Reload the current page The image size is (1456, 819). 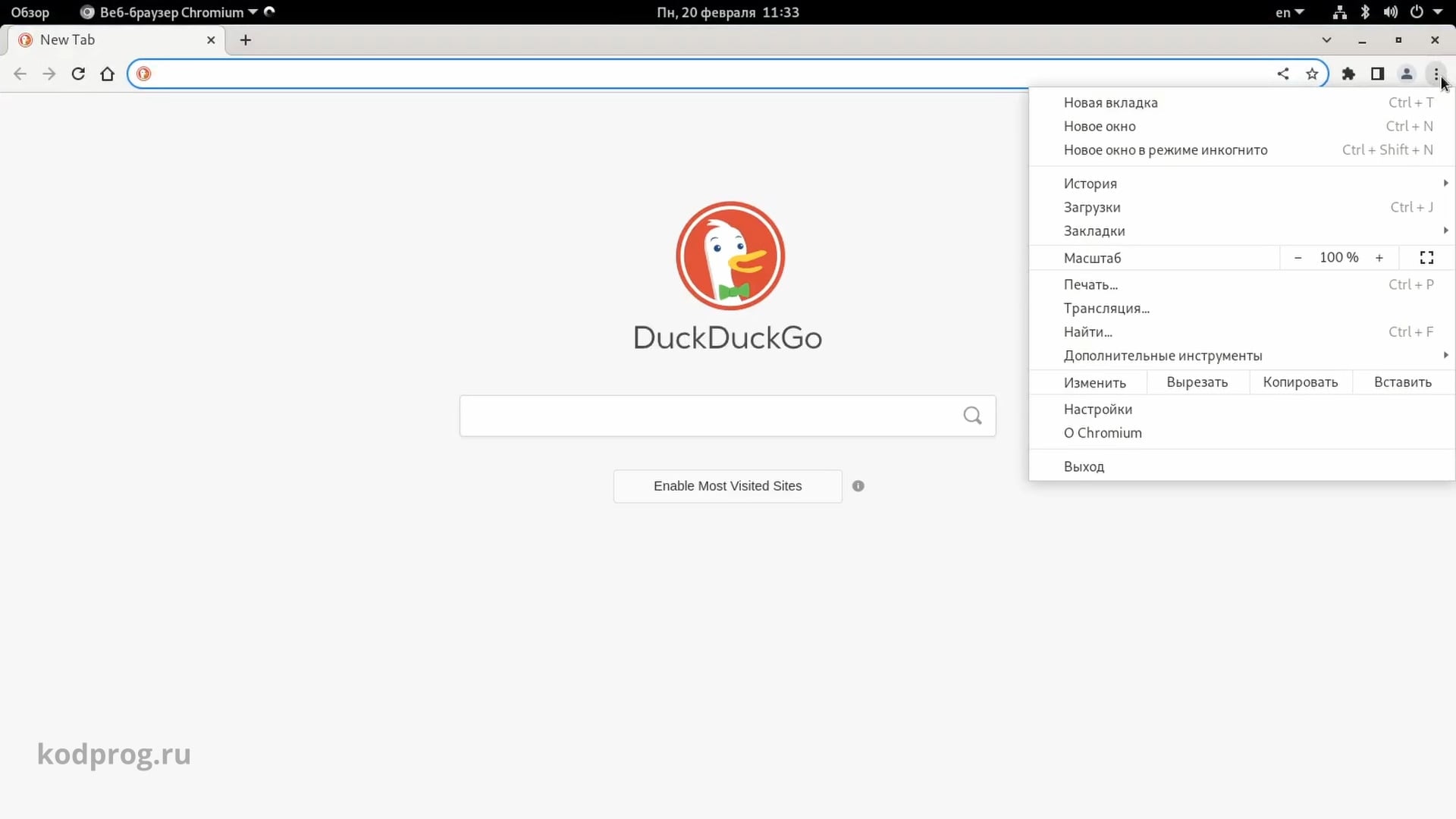point(78,74)
